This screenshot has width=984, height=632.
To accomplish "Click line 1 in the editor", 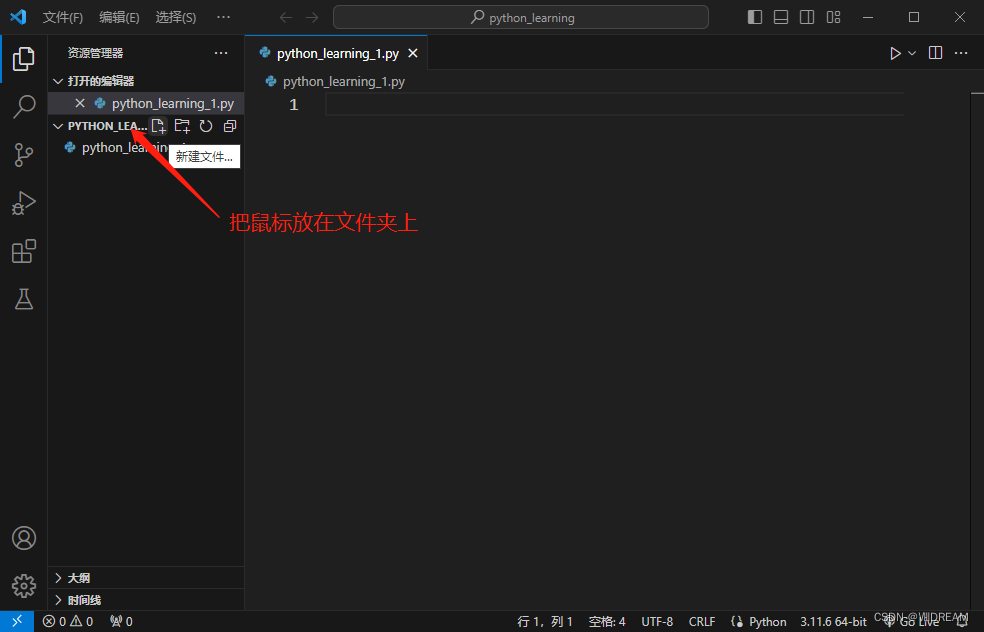I will [614, 104].
